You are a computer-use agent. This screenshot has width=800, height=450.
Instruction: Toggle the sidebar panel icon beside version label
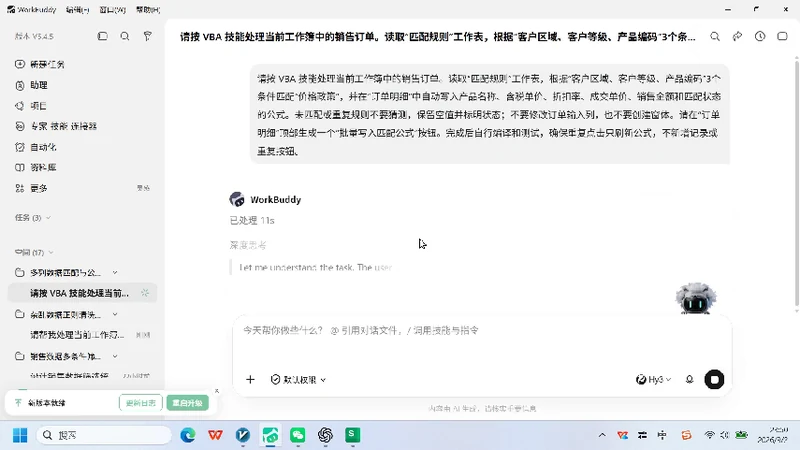coord(103,36)
